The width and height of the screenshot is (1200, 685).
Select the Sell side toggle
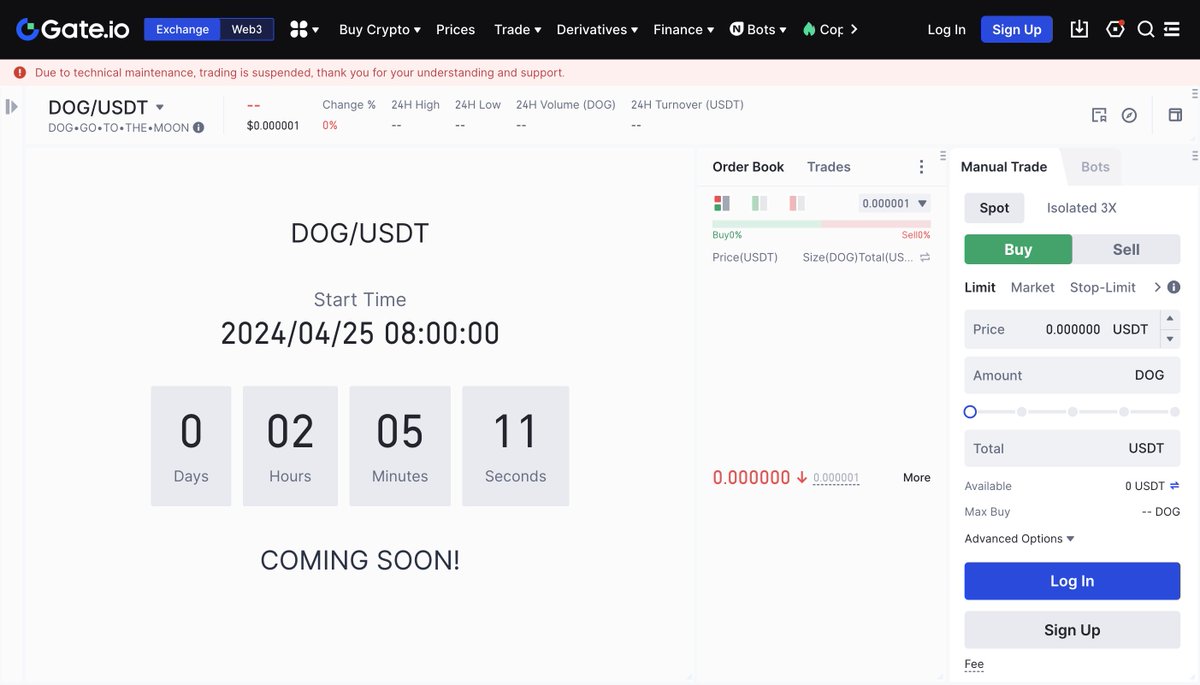pyautogui.click(x=1126, y=249)
